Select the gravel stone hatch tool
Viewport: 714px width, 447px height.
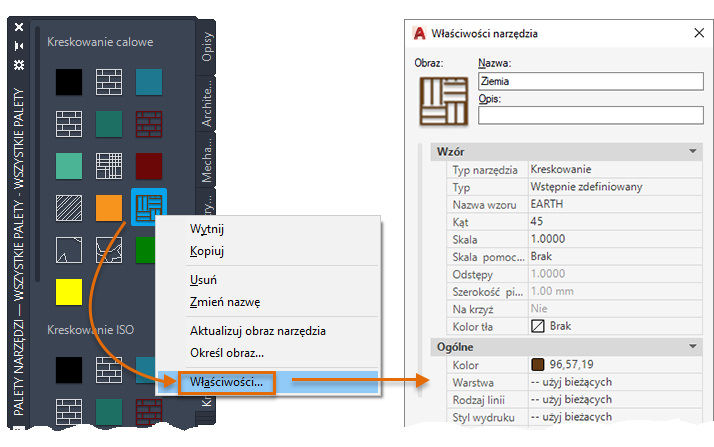point(109,249)
